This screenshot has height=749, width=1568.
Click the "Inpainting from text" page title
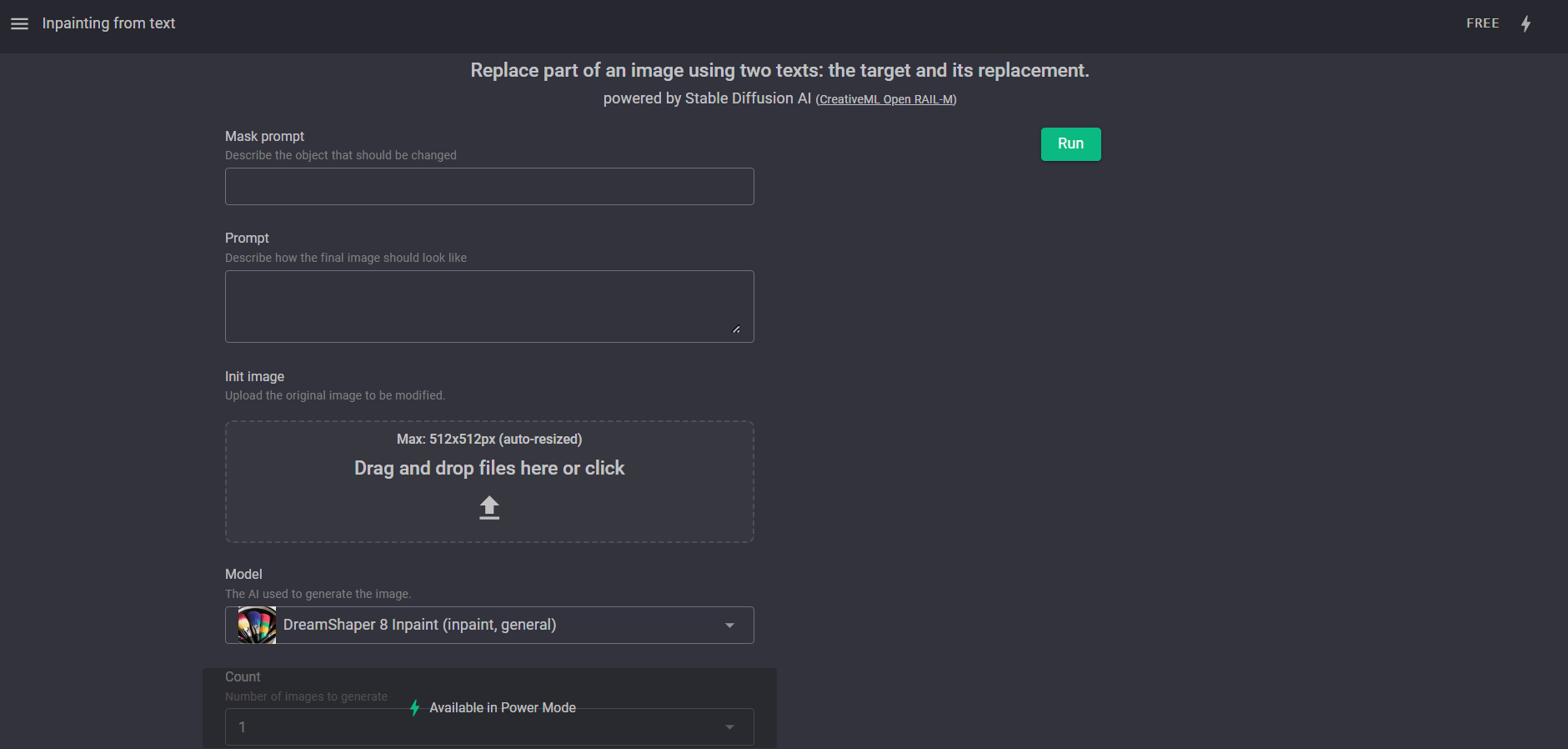(108, 23)
